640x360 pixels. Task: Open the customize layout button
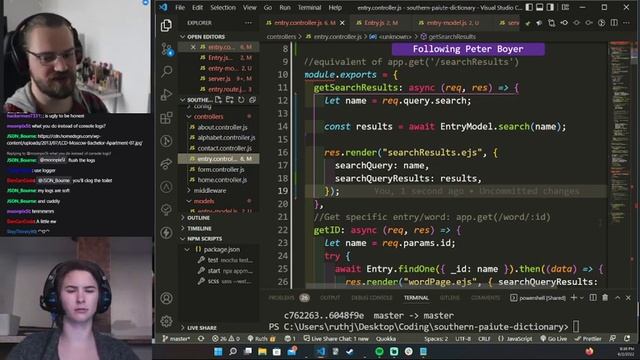565,7
